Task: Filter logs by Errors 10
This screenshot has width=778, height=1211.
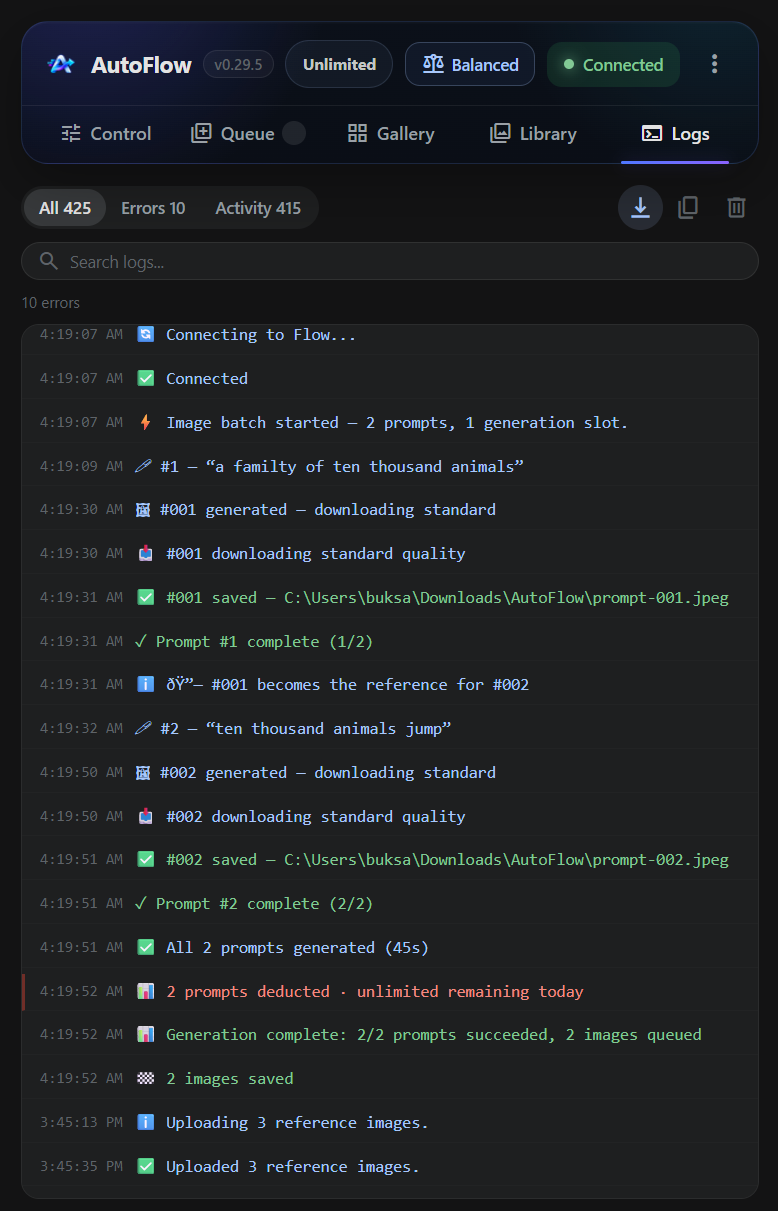Action: tap(153, 208)
